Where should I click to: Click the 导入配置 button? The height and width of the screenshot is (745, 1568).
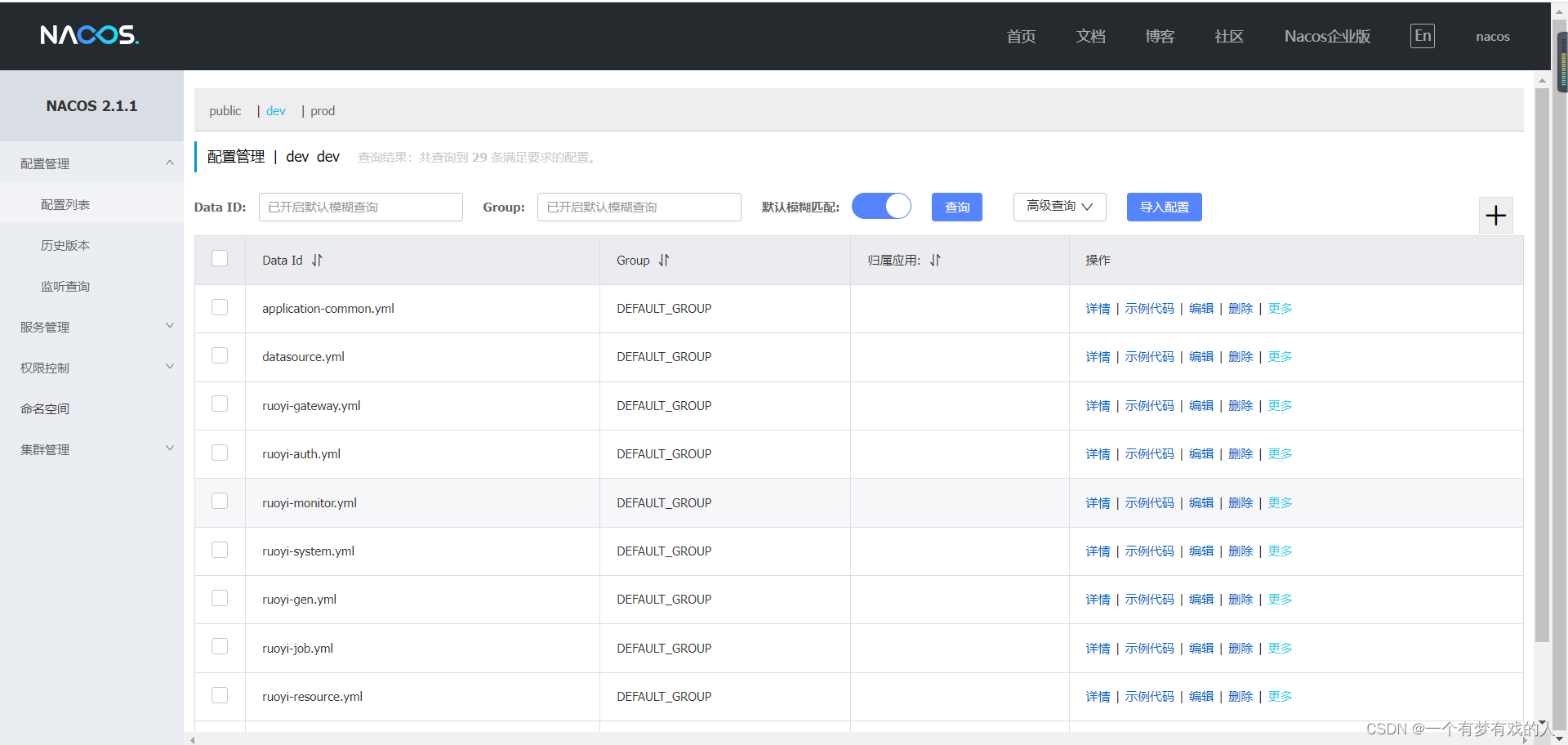(x=1165, y=207)
